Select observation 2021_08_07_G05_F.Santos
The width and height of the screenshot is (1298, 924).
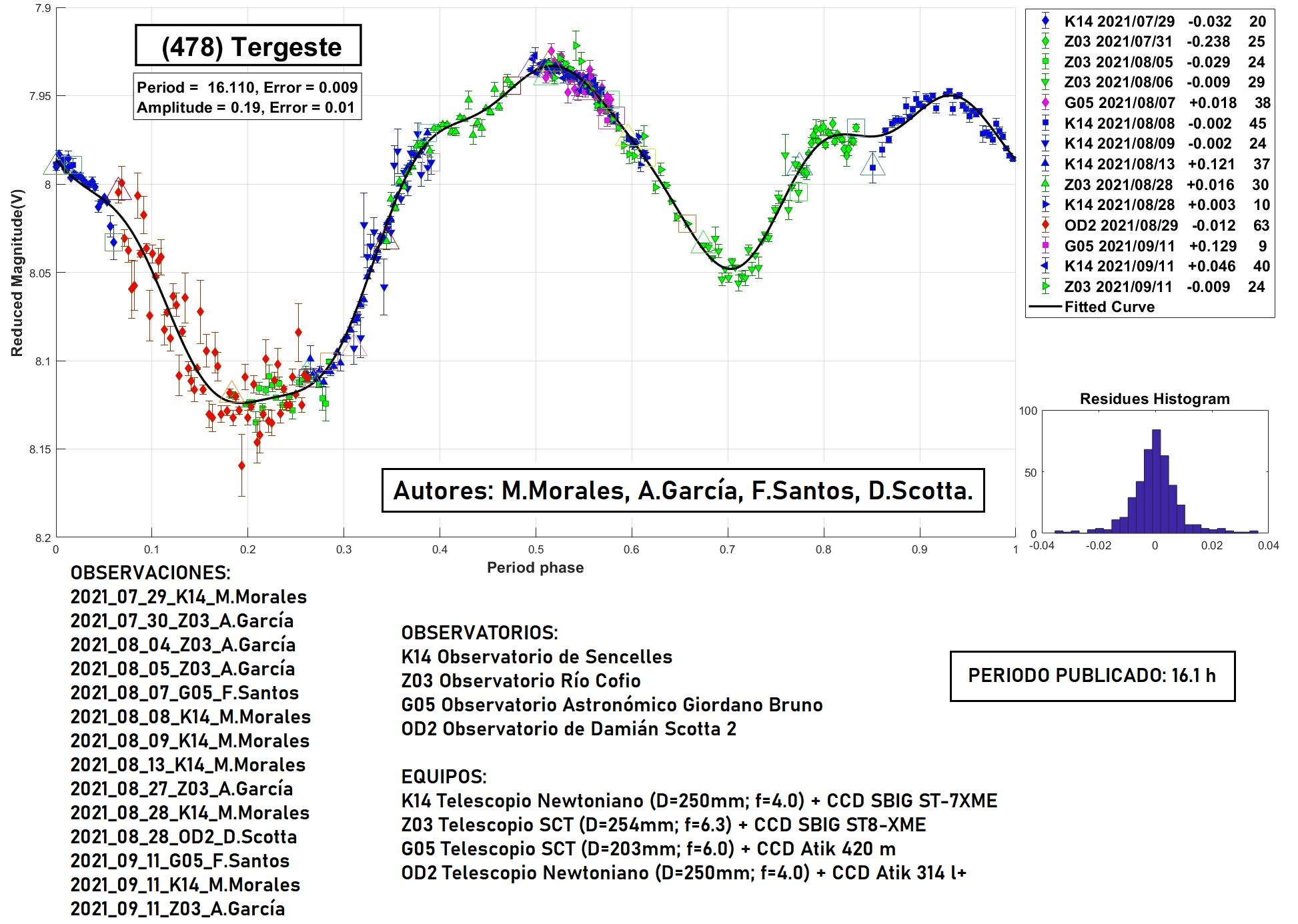click(x=184, y=693)
